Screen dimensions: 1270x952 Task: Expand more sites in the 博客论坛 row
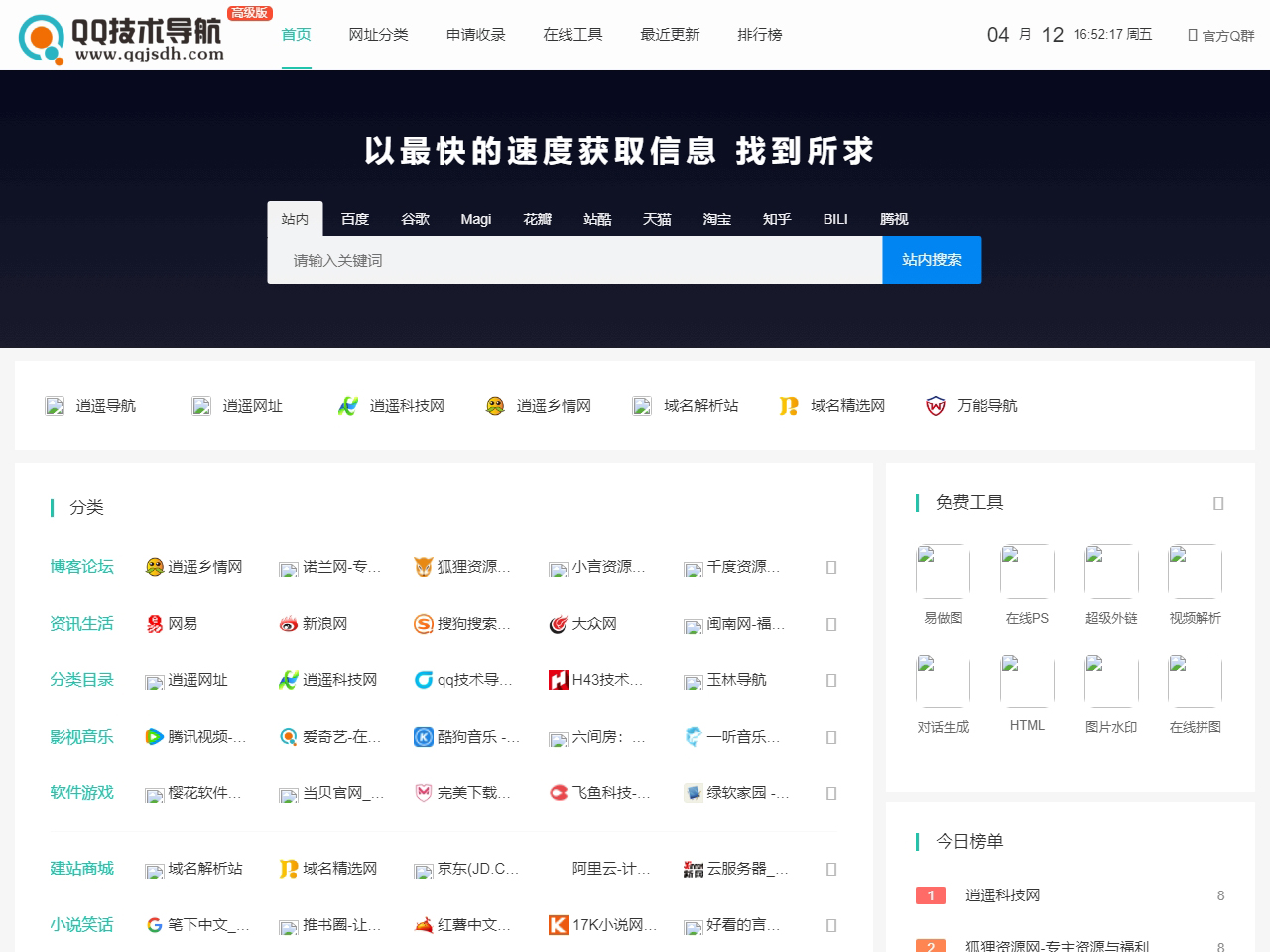pos(829,567)
